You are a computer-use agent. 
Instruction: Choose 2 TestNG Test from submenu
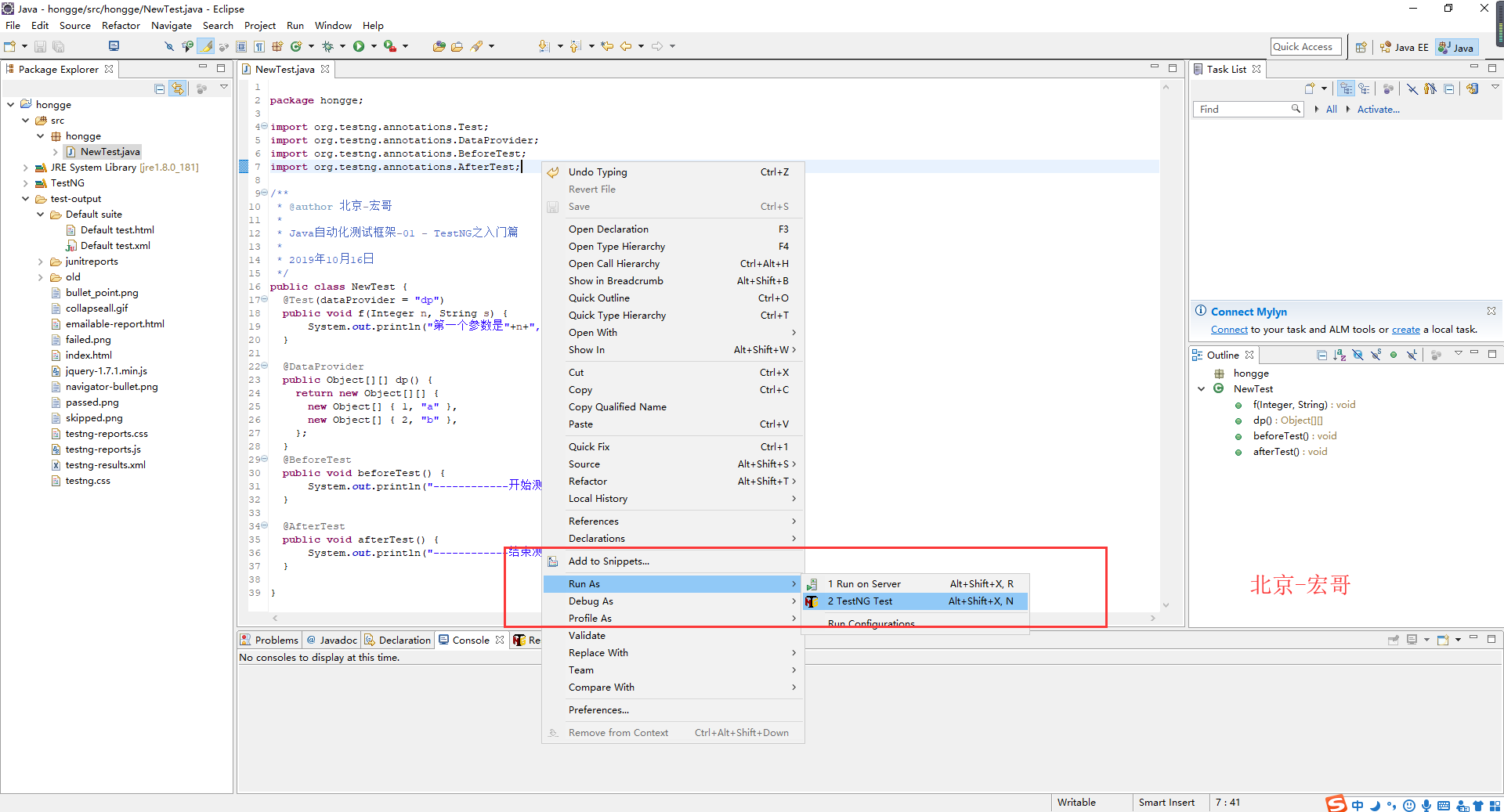coord(915,601)
